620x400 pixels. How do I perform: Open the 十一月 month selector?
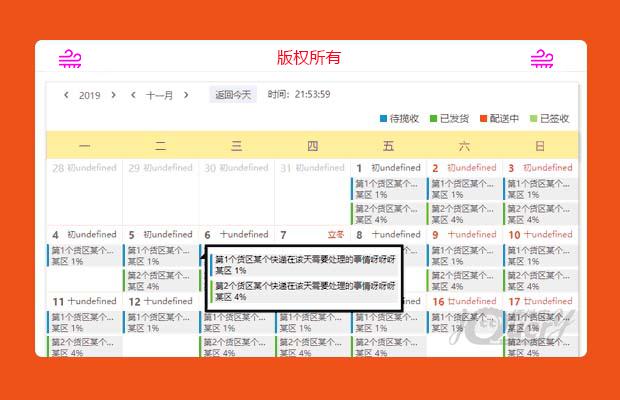pos(160,96)
